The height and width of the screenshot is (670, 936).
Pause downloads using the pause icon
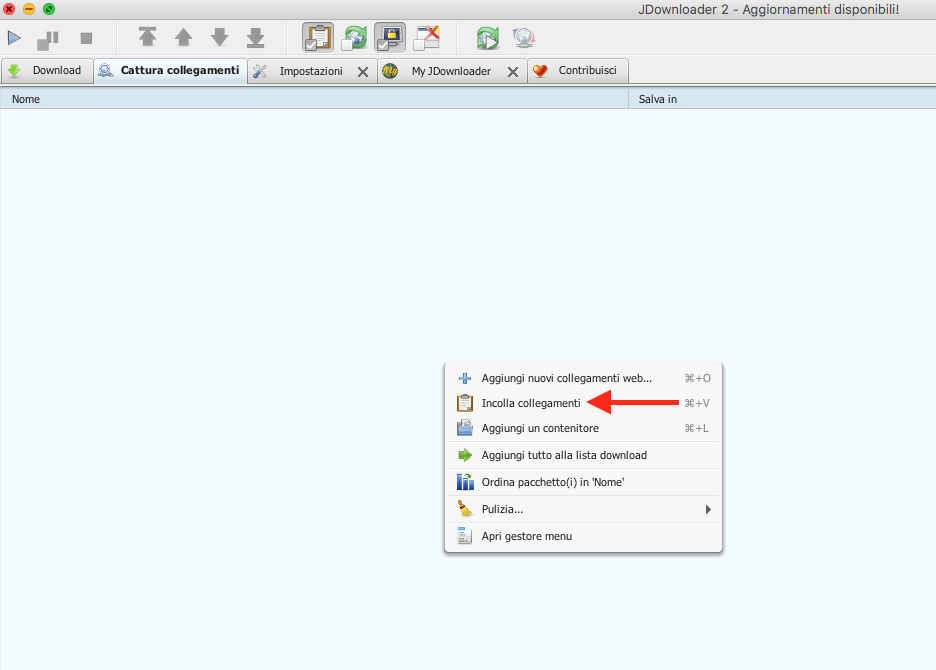(x=48, y=39)
